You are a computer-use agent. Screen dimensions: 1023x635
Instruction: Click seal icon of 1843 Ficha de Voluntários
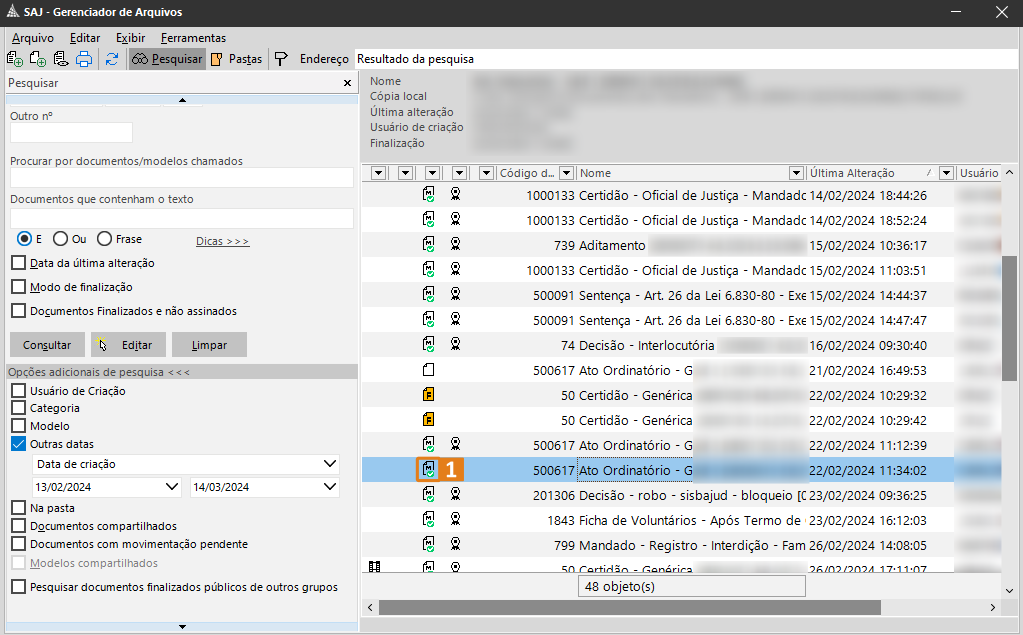pyautogui.click(x=455, y=520)
